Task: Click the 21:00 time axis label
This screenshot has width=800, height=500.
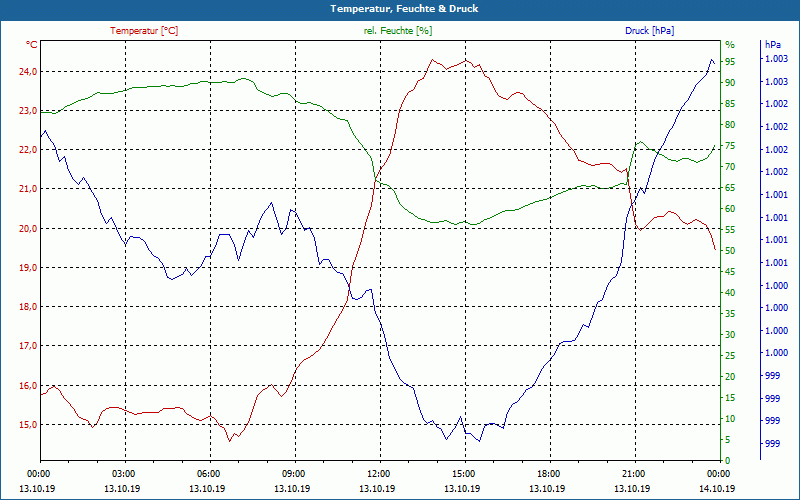Action: (634, 474)
